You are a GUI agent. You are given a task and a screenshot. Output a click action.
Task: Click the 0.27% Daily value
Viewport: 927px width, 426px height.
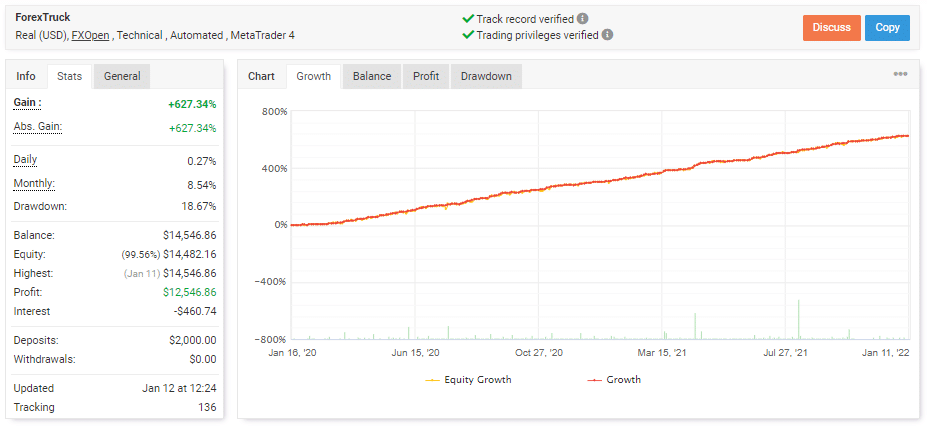pyautogui.click(x=202, y=161)
